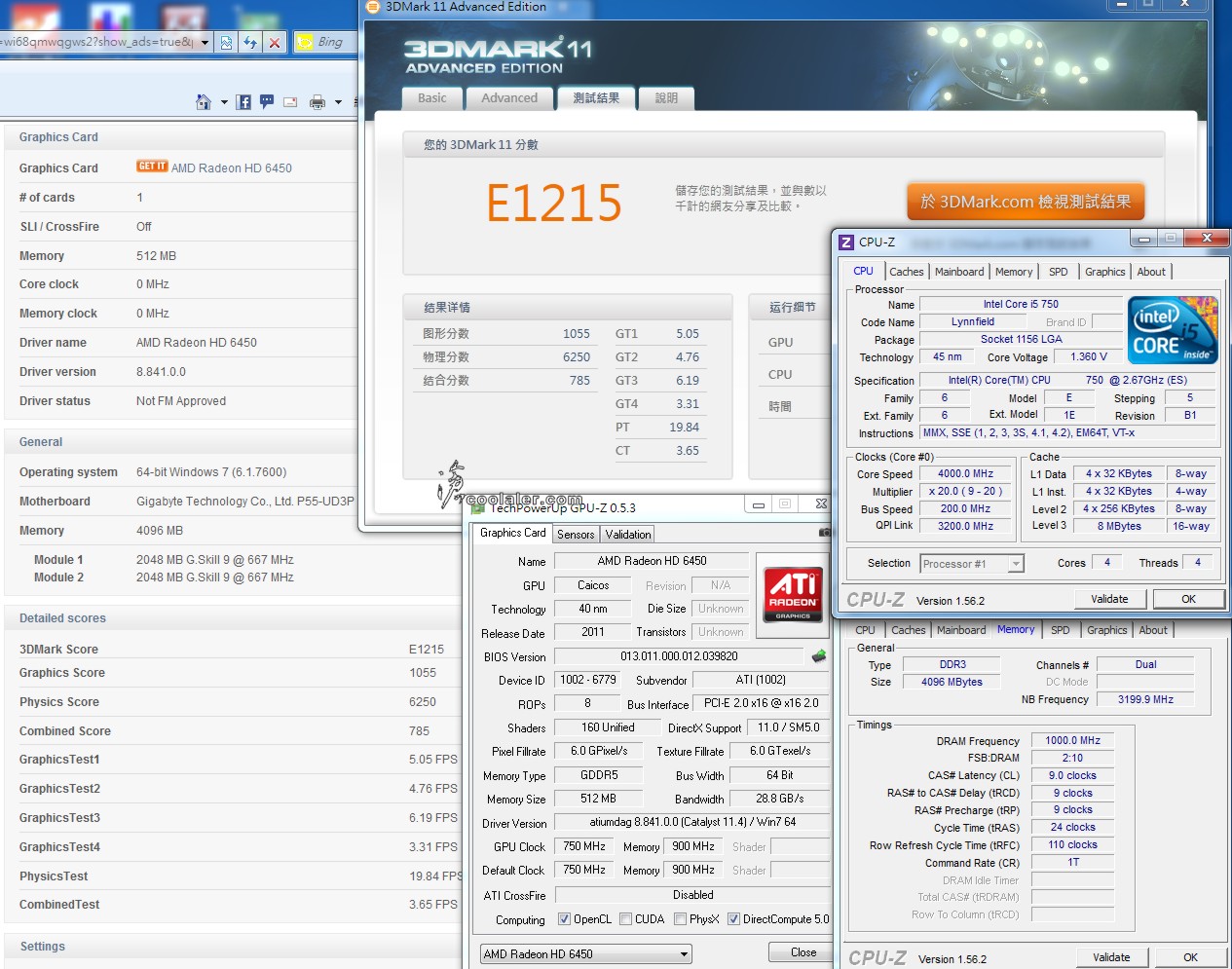Screen dimensions: 1232x969
Task: Open the SPD tab in lower CPU-Z window
Action: point(1061,630)
